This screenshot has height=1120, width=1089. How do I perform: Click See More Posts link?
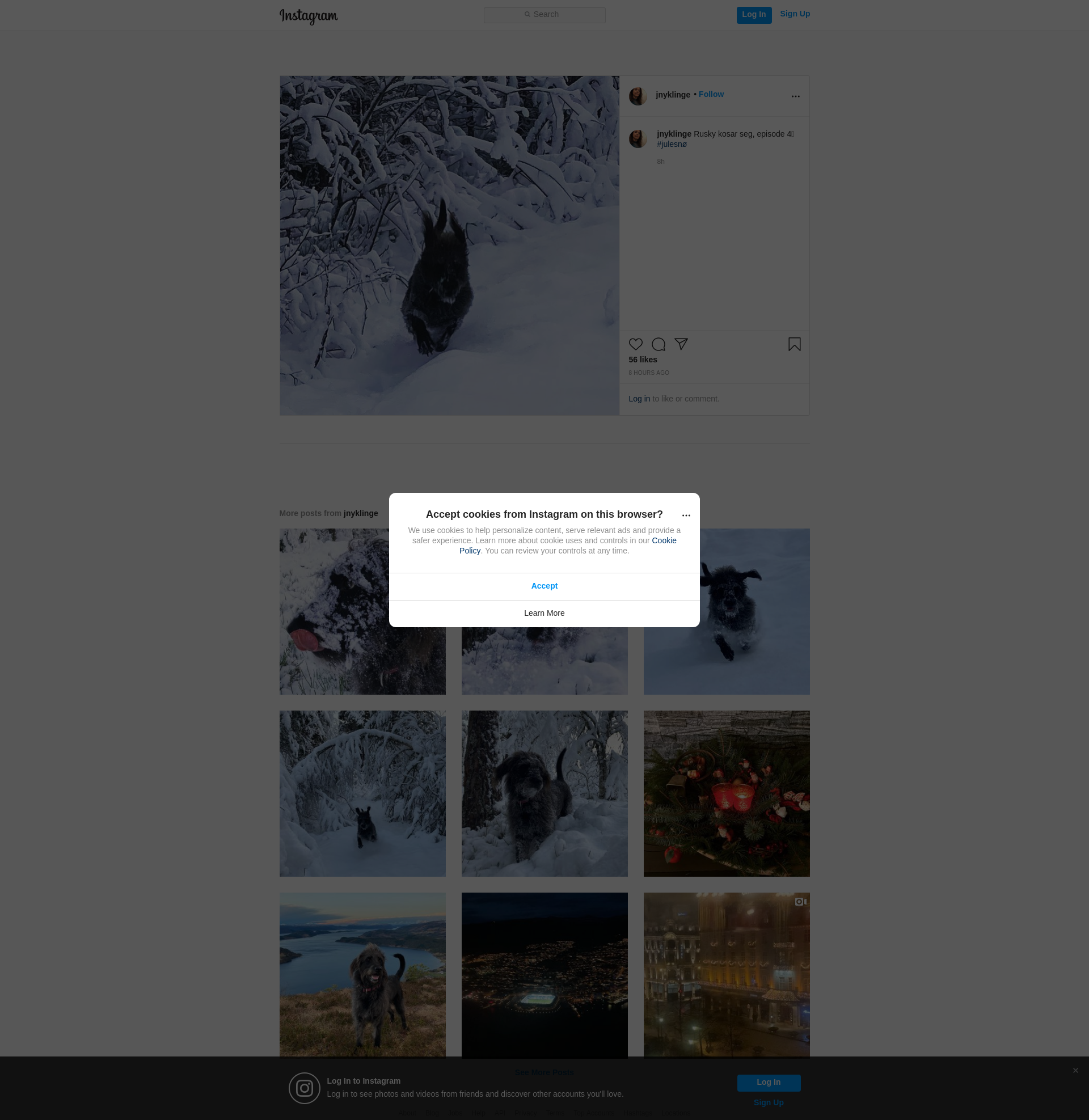[x=544, y=1072]
